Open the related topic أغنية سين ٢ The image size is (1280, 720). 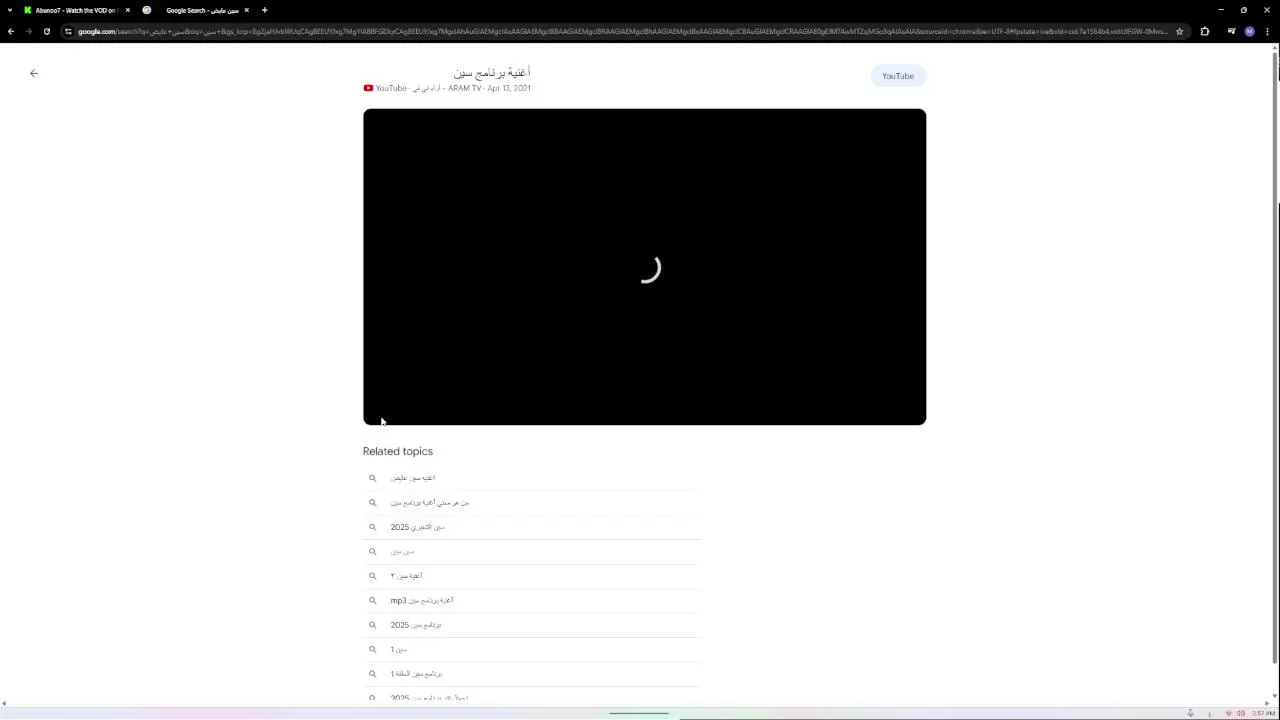point(532,576)
